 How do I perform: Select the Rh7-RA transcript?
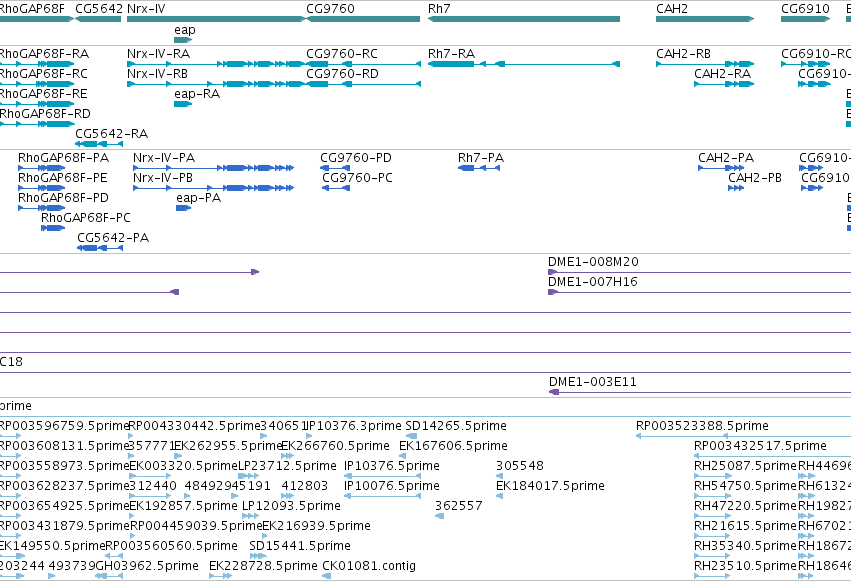[x=524, y=64]
